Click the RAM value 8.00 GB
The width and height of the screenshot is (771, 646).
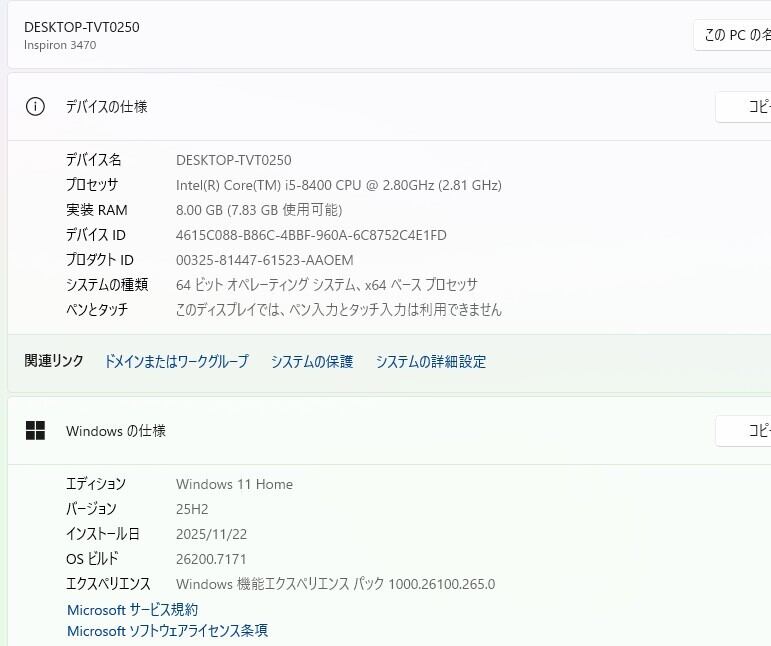pos(259,210)
